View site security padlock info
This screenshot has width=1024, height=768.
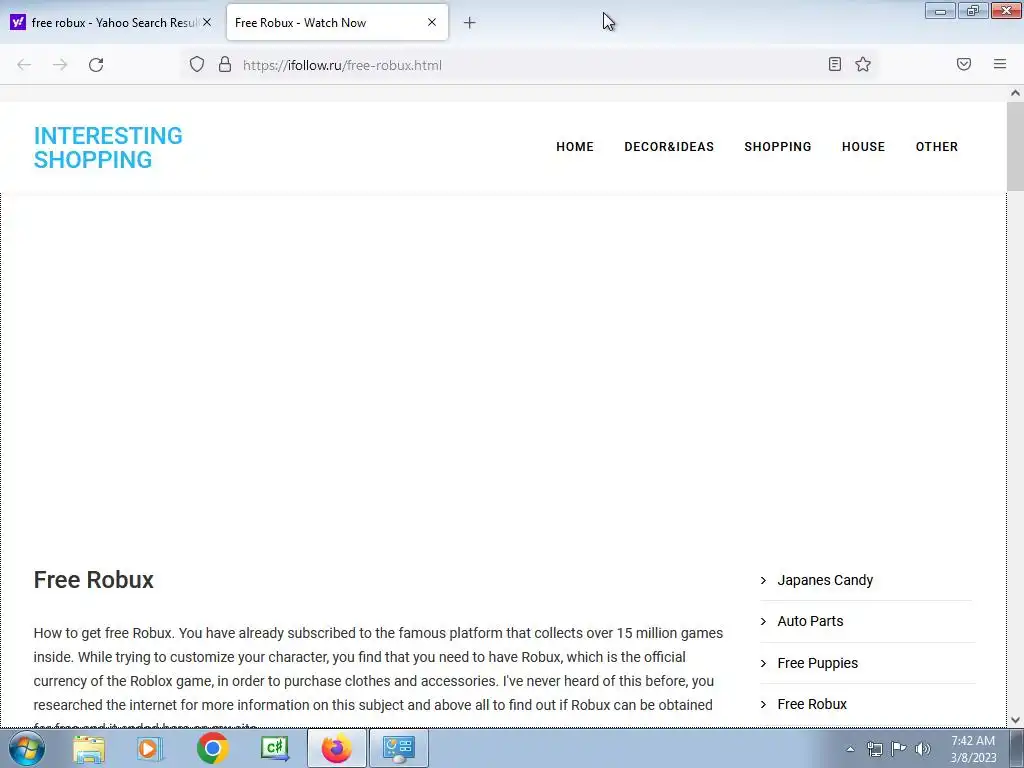click(x=225, y=64)
